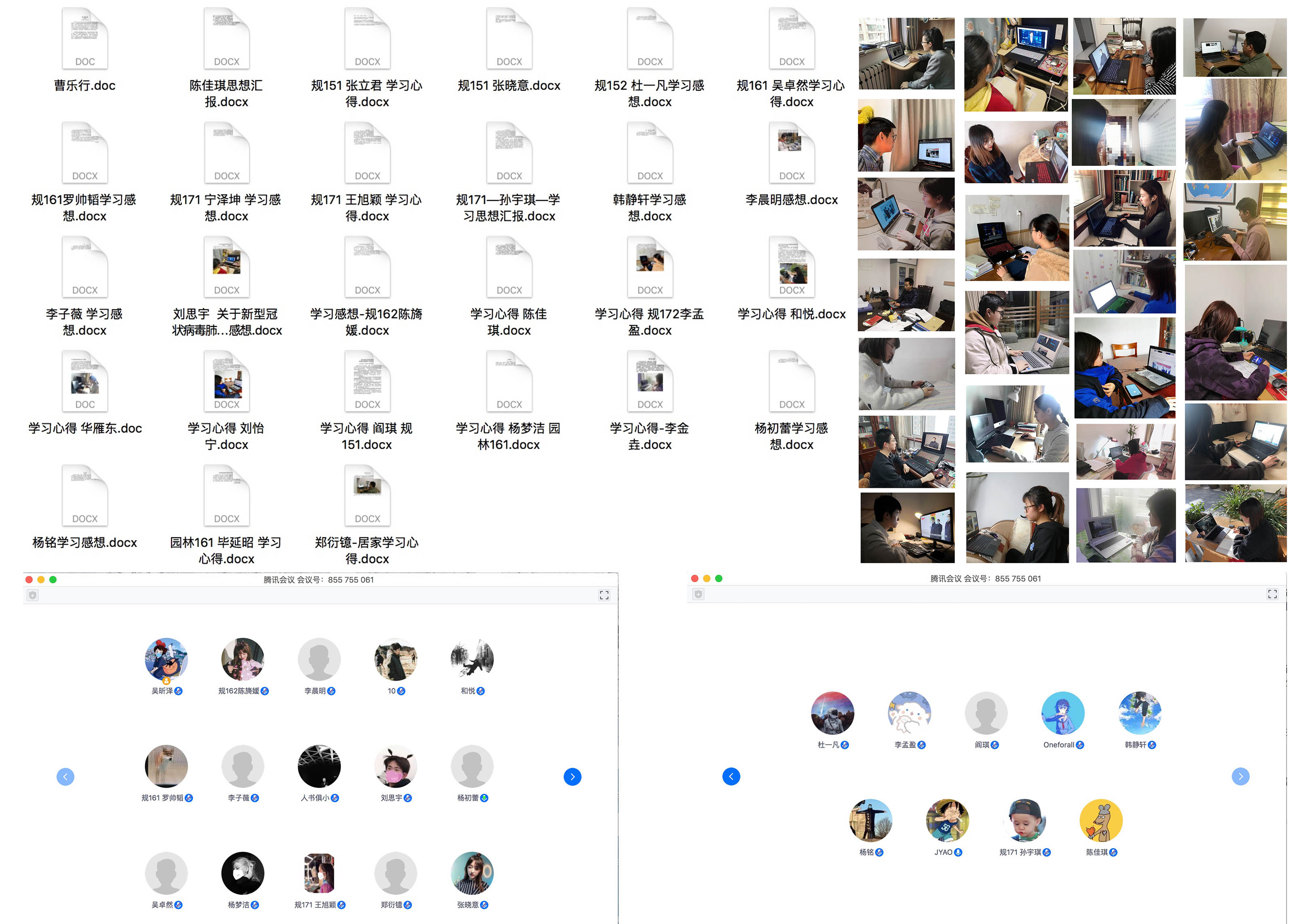Click left window title 腾讯会议 会议号
Image resolution: width=1308 pixels, height=924 pixels.
[318, 580]
